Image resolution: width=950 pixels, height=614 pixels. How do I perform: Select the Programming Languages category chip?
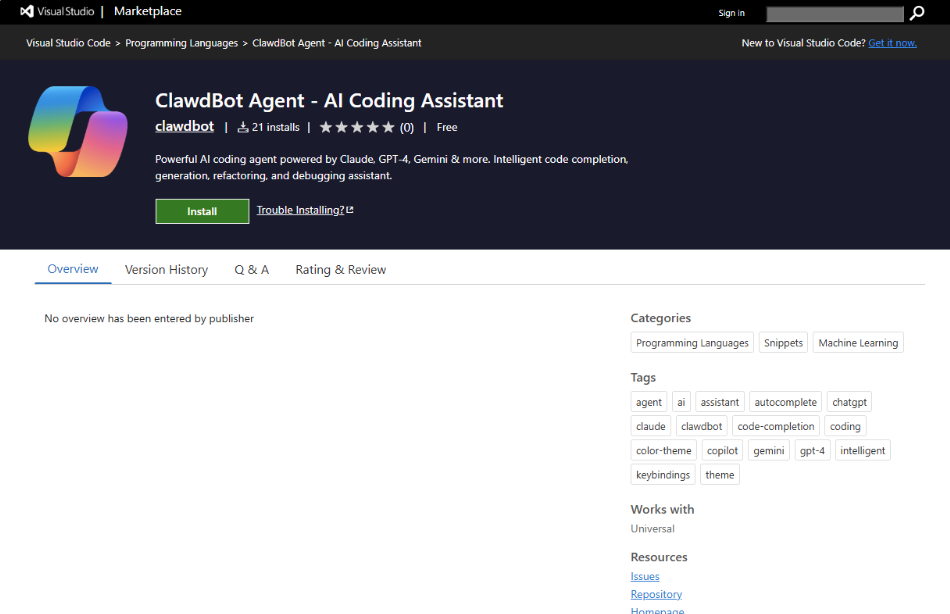click(692, 342)
